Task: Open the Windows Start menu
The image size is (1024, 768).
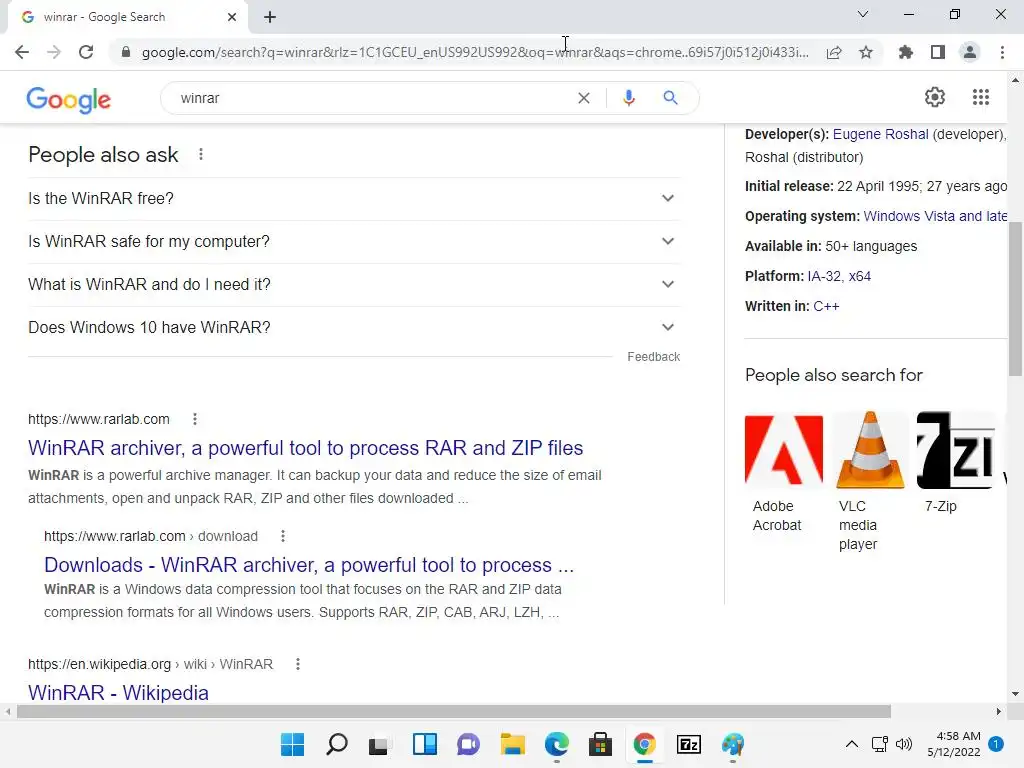Action: click(293, 744)
